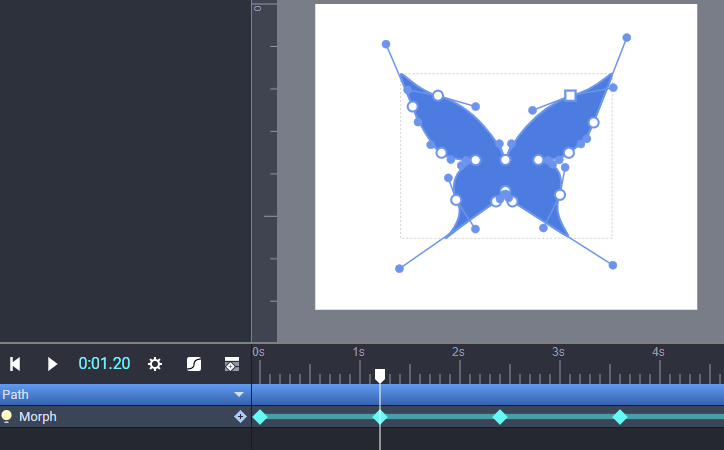Select the Morph keyframe at 3.6s

[620, 417]
